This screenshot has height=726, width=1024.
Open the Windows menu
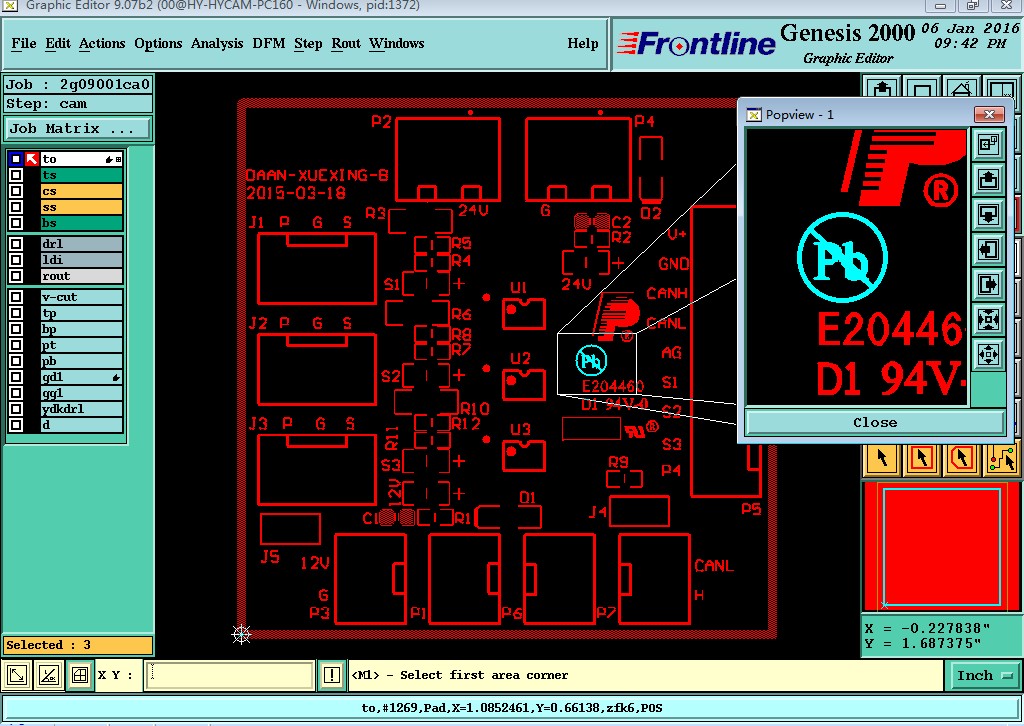396,44
